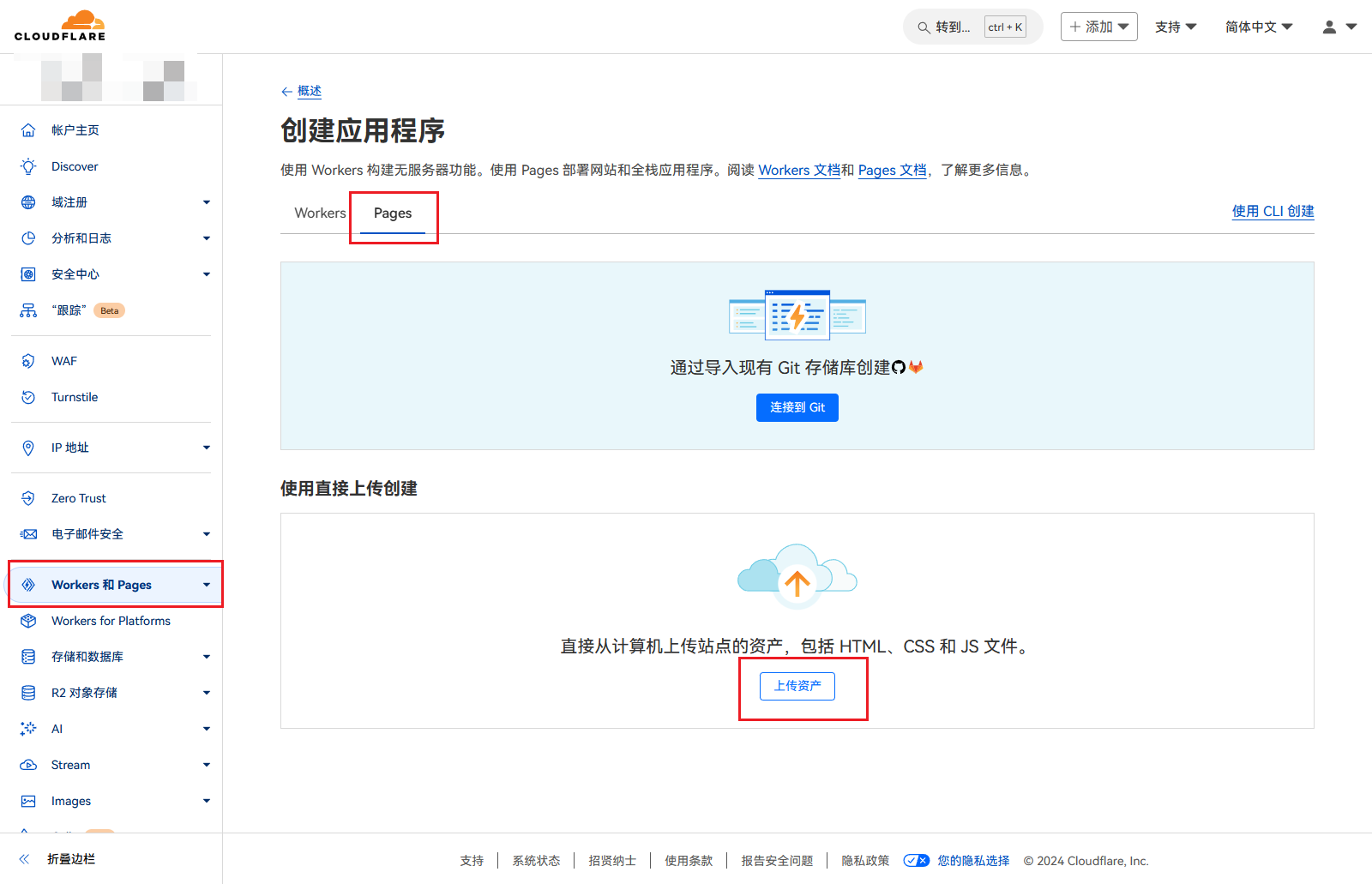Open the 添加 dropdown in header

tap(1098, 27)
